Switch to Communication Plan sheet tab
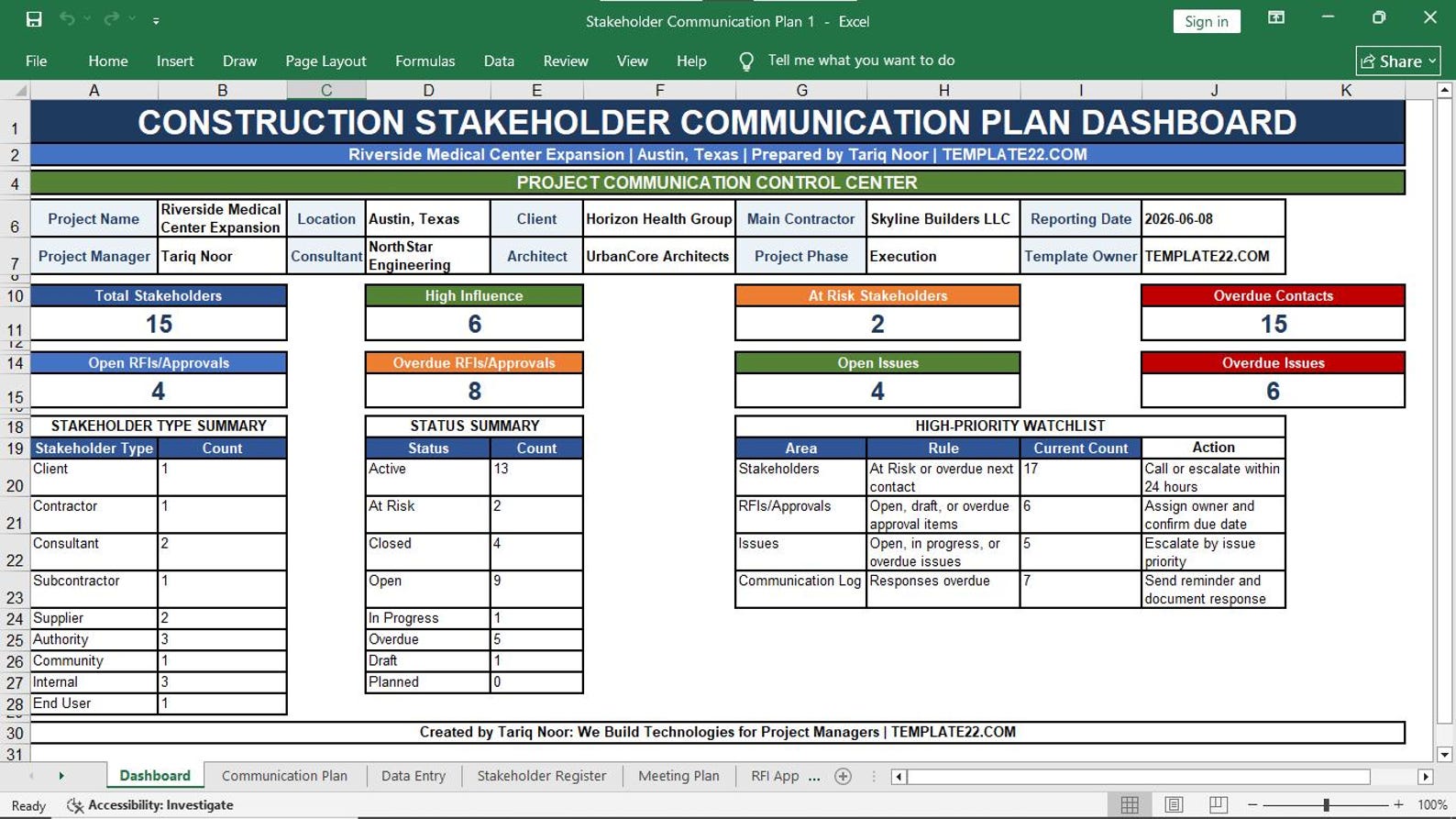The image size is (1456, 819). [284, 776]
